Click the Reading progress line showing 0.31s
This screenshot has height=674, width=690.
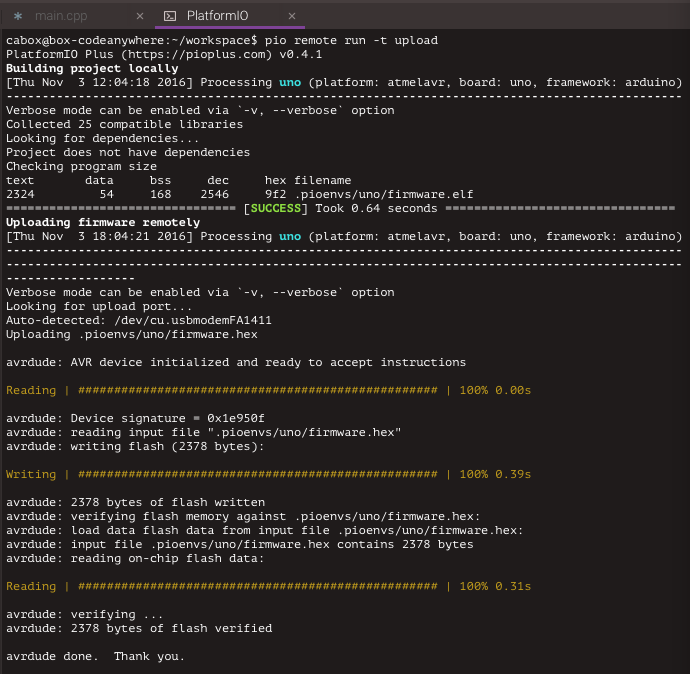pos(268,586)
